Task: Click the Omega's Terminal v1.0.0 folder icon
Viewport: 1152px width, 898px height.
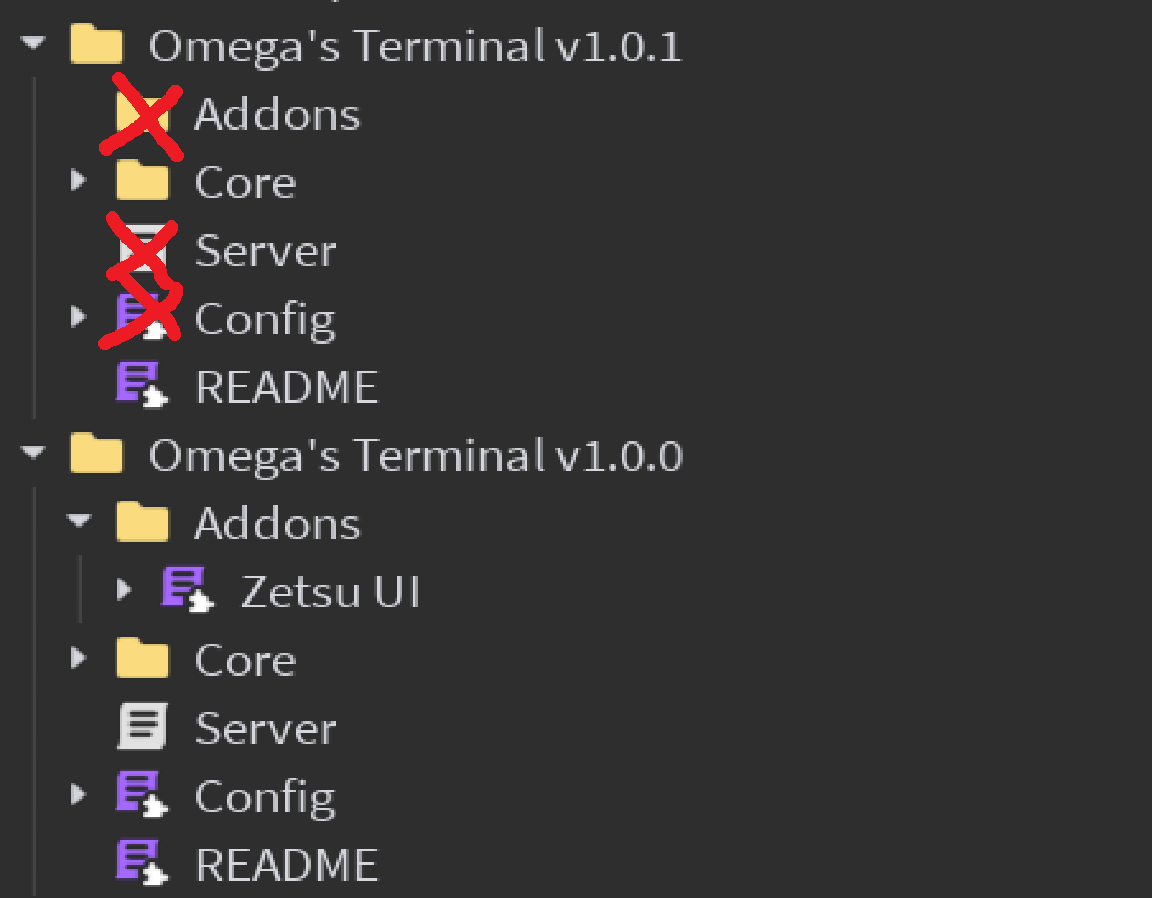Action: [96, 455]
